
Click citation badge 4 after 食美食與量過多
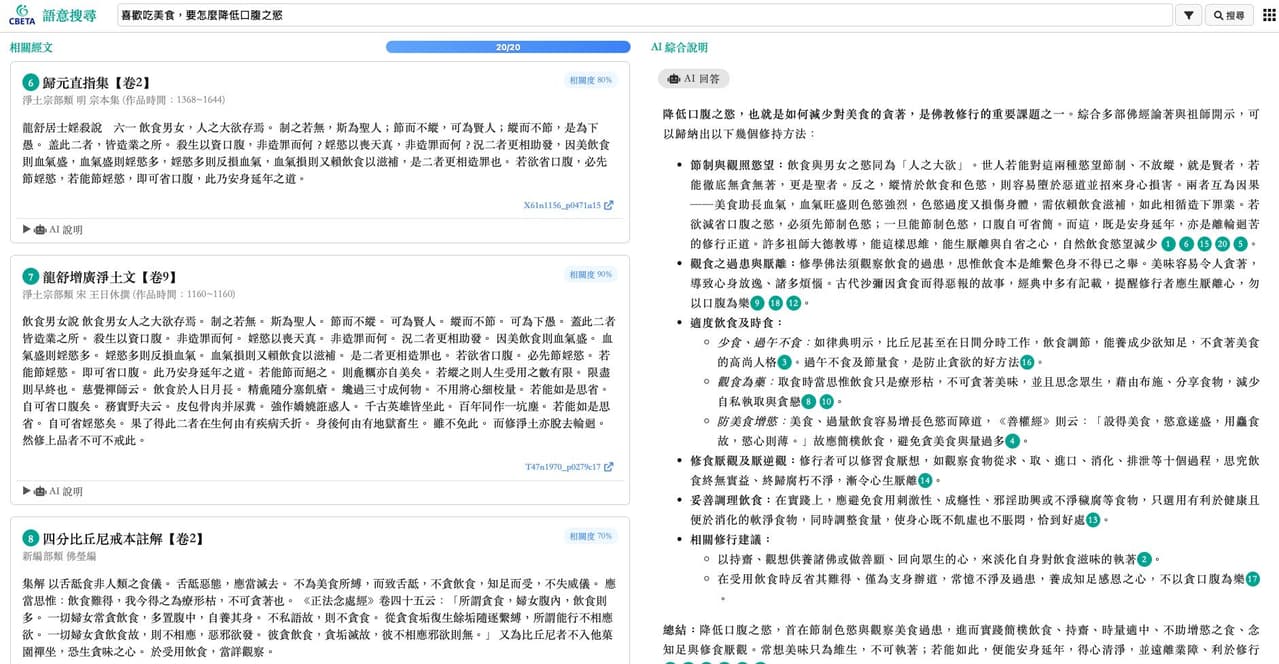point(1012,441)
